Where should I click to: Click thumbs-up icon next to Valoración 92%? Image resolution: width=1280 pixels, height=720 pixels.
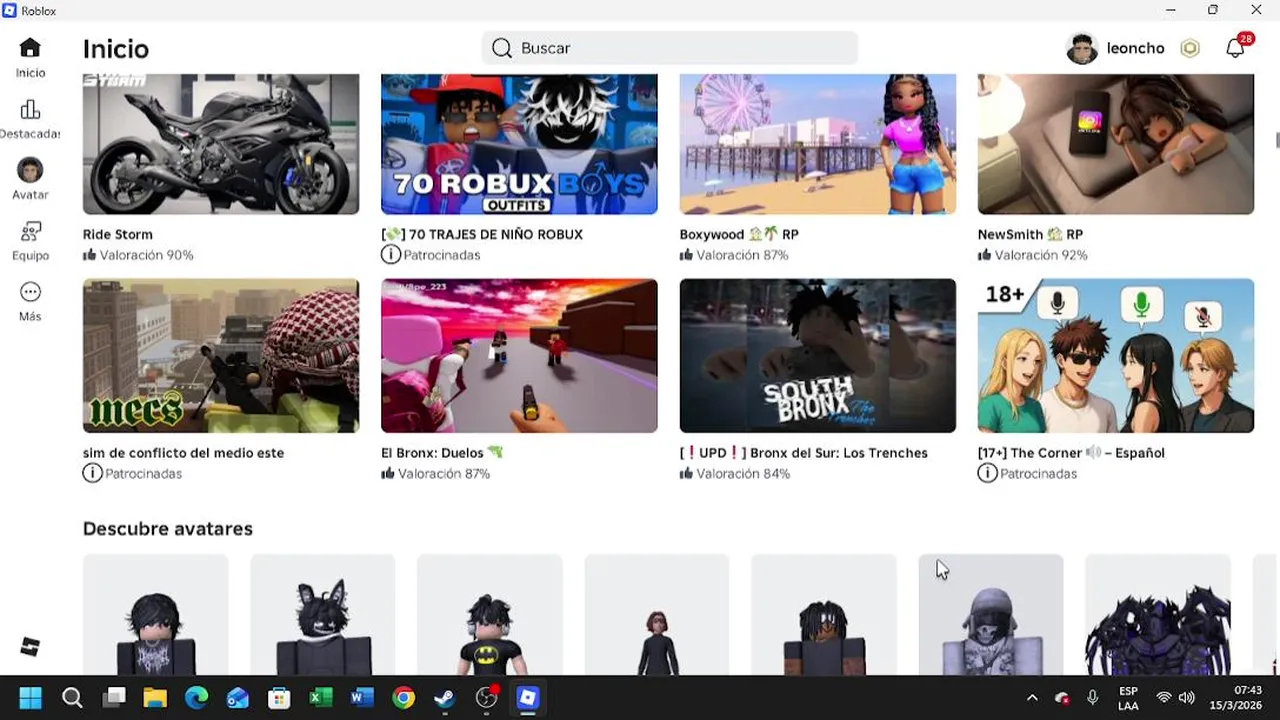coord(985,255)
